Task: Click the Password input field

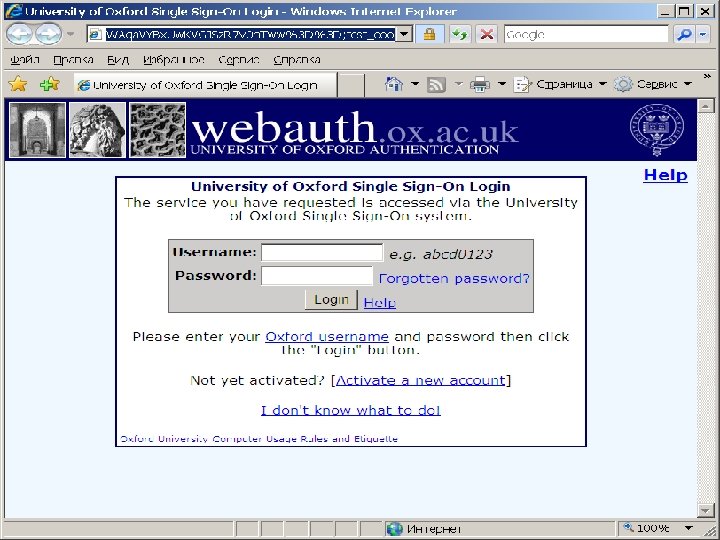Action: click(x=317, y=276)
